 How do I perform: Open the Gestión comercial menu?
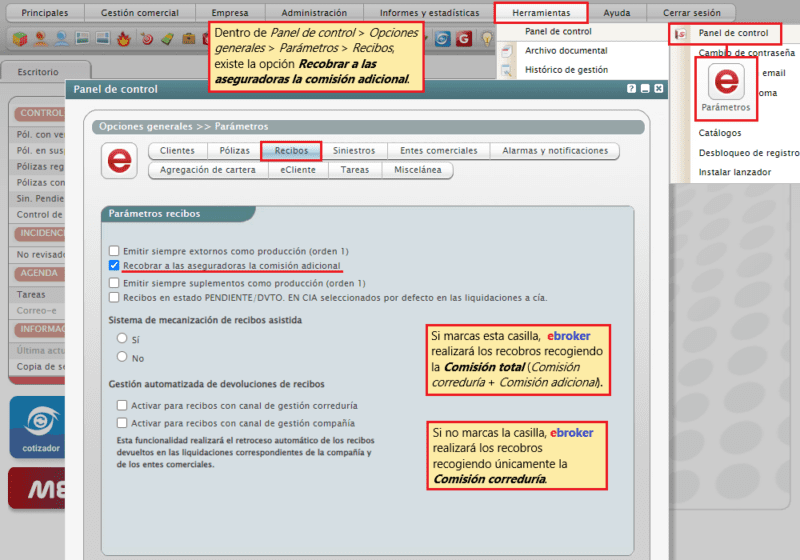point(140,13)
